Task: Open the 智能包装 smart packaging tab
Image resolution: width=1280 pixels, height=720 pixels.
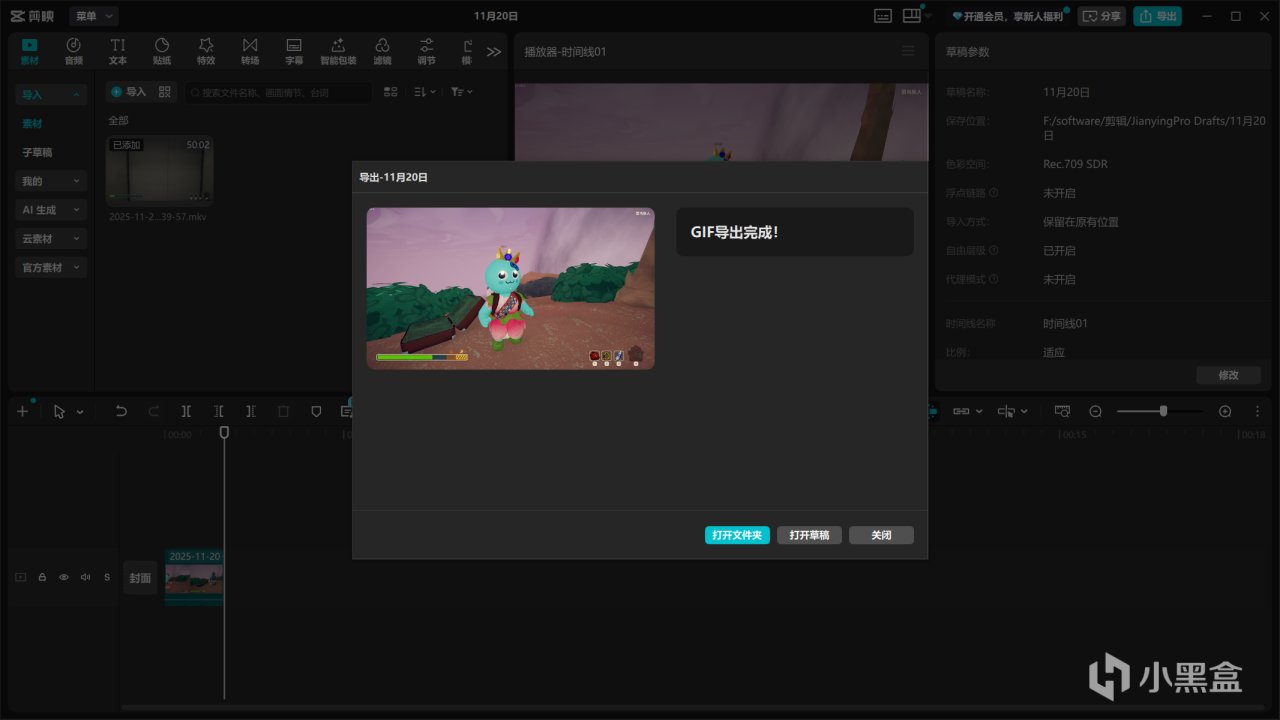Action: (x=338, y=51)
